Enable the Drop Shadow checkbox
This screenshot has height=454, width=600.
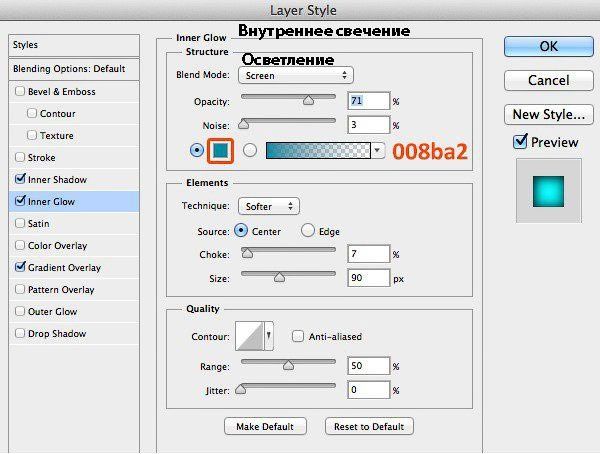point(20,333)
